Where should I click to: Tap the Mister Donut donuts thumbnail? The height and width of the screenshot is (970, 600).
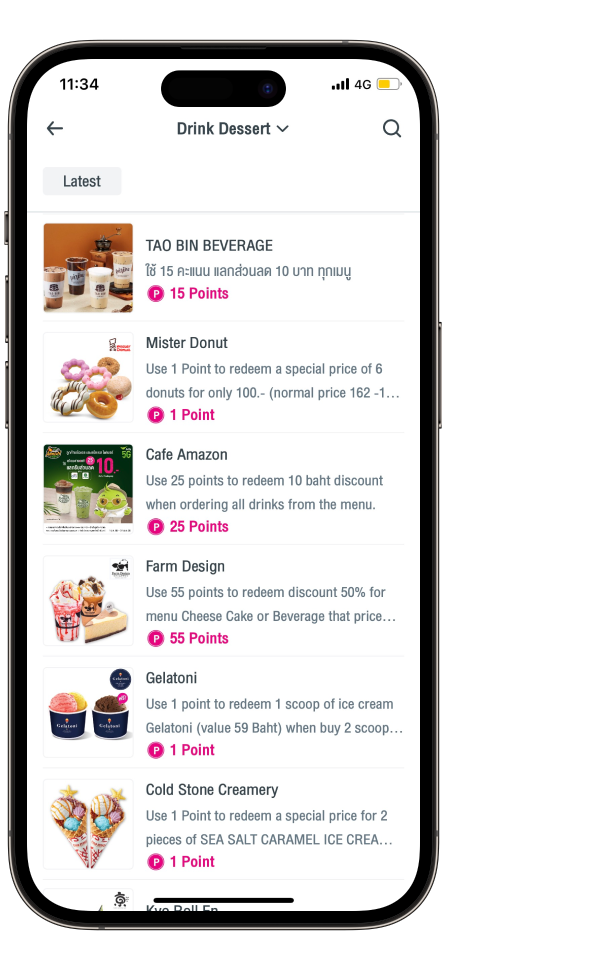(88, 377)
